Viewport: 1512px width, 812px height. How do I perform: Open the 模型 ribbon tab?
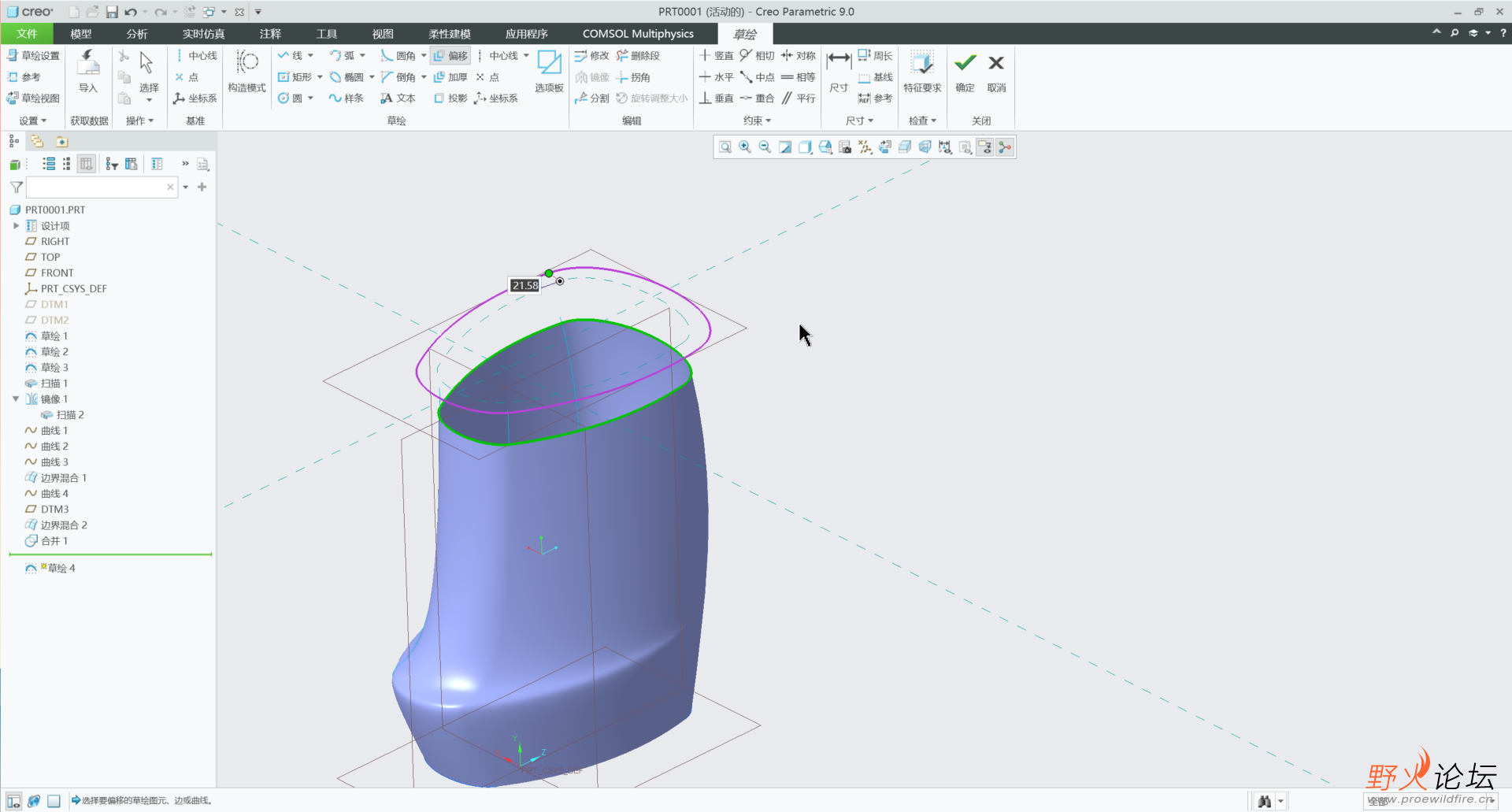(x=80, y=34)
